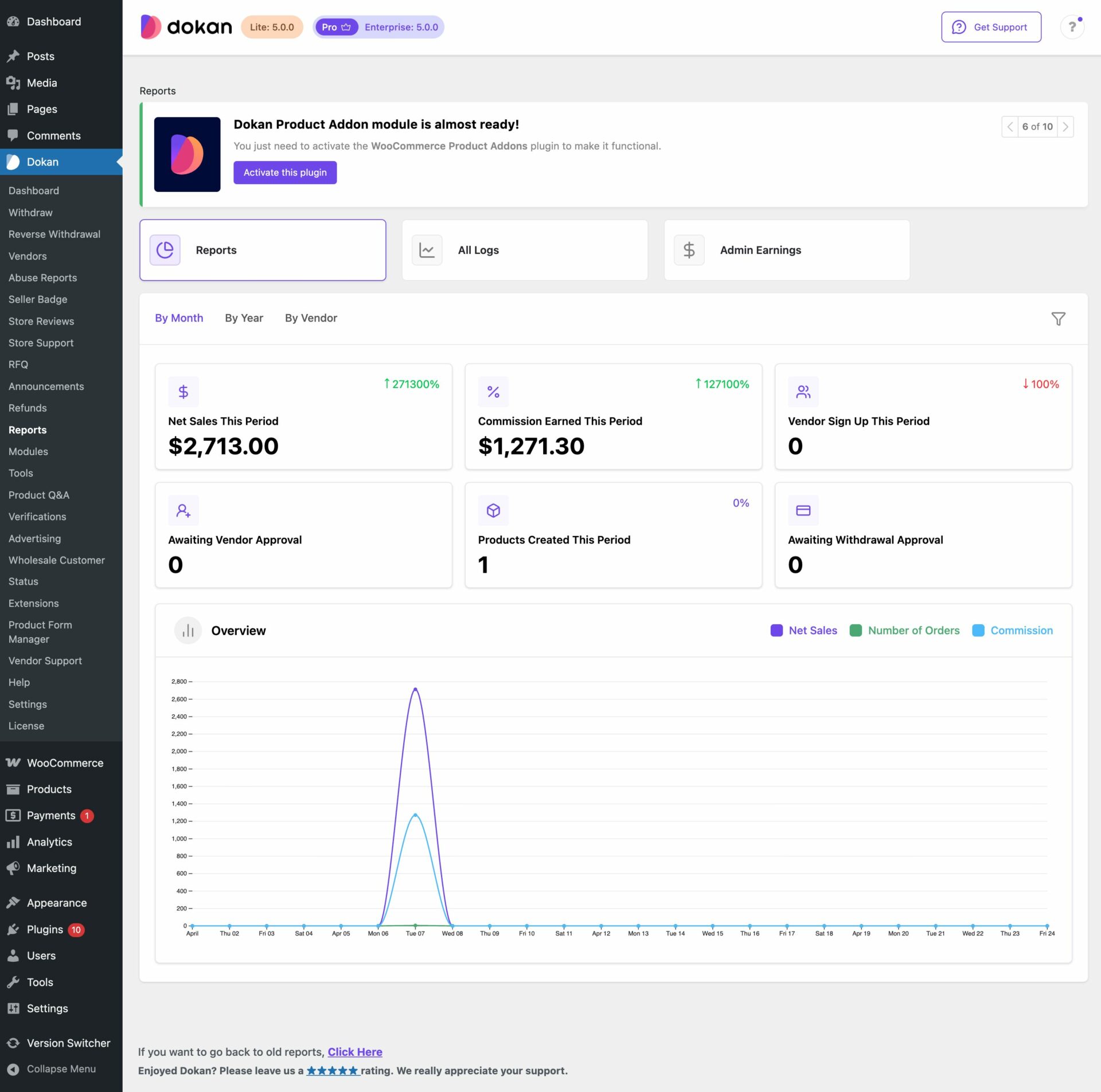The width and height of the screenshot is (1101, 1092).
Task: Open the help question mark icon
Action: tap(1072, 27)
